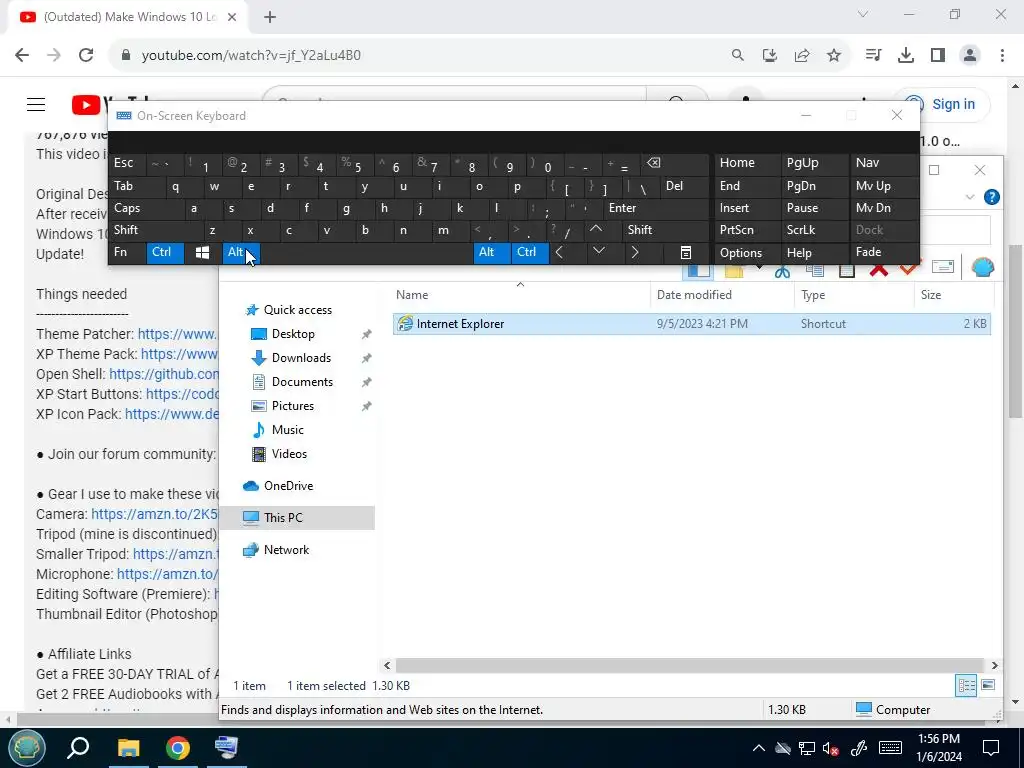Open the Open Shell github link
1024x768 pixels.
click(x=163, y=374)
